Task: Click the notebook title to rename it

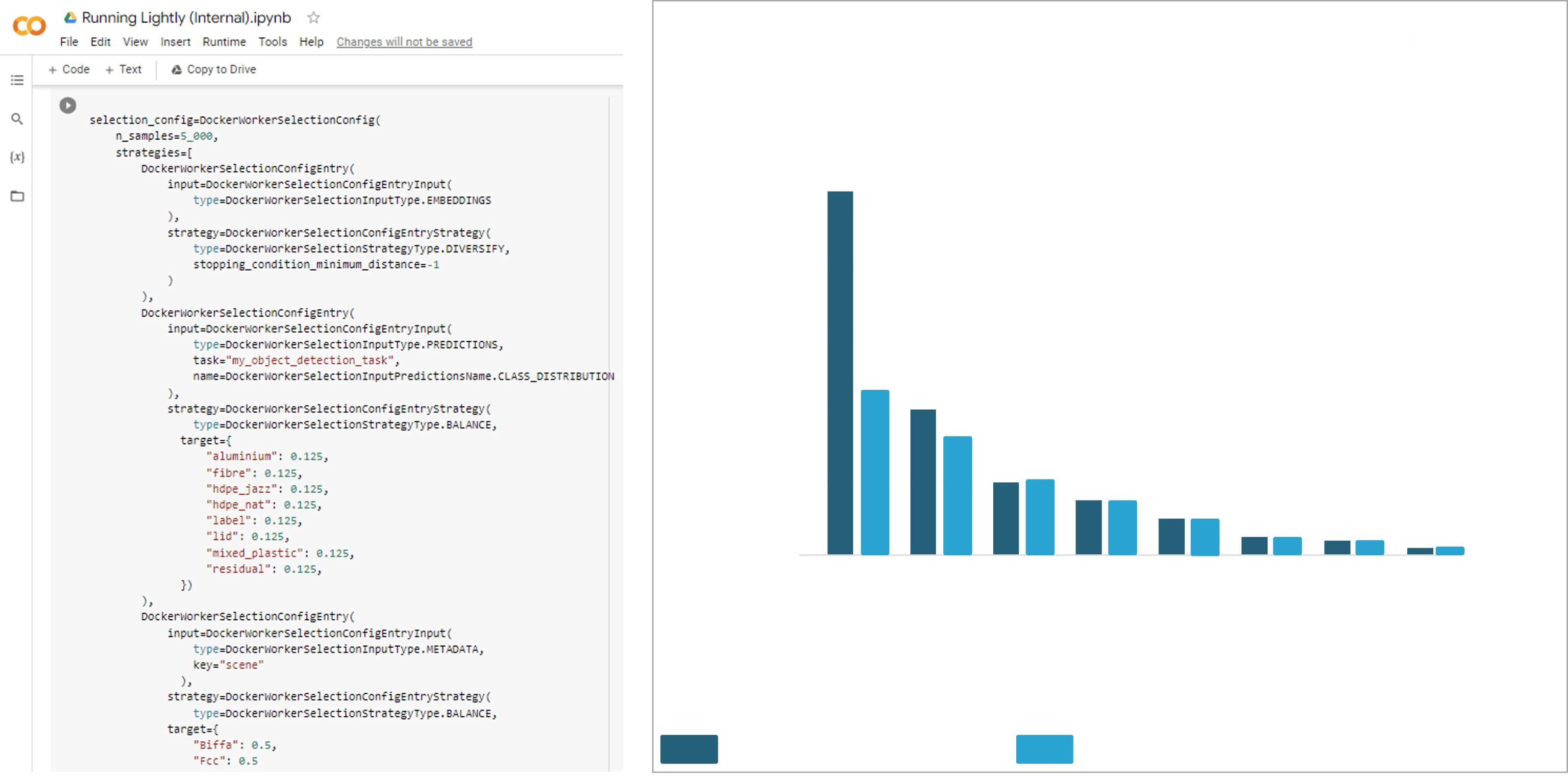Action: pos(186,18)
